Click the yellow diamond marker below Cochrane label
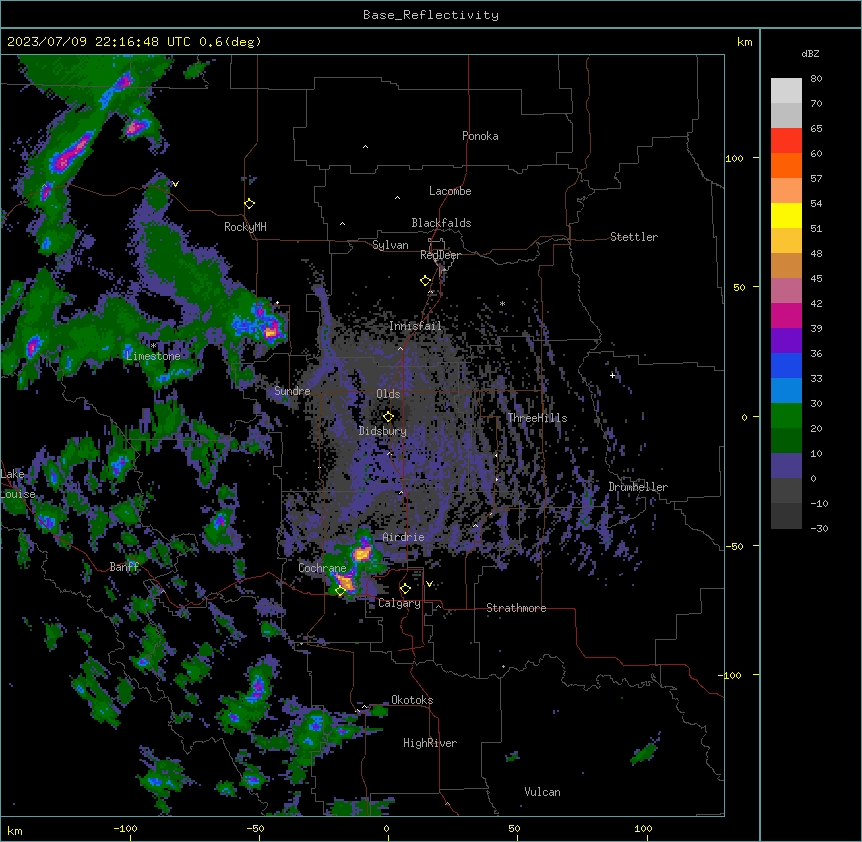 point(340,591)
